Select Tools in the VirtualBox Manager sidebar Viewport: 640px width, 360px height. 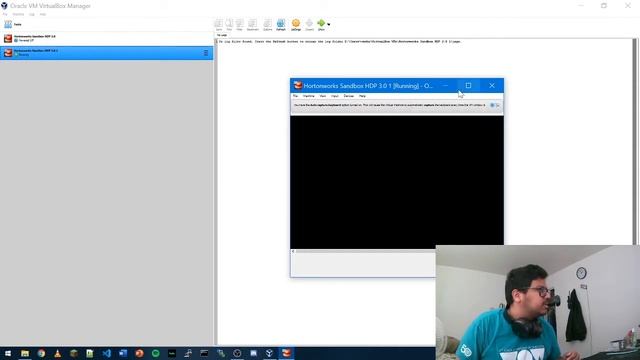(x=107, y=24)
